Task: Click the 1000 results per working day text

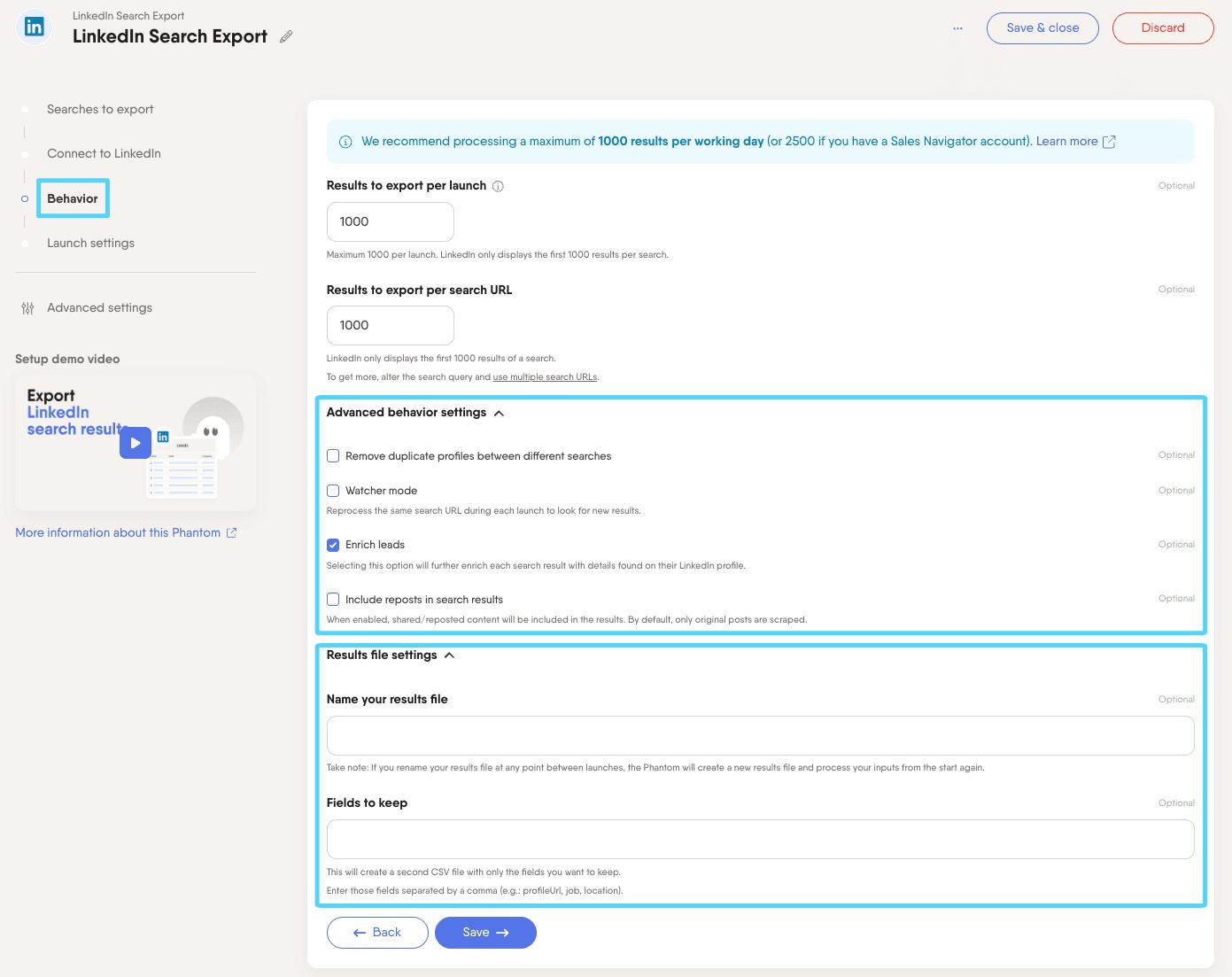Action: tap(680, 142)
